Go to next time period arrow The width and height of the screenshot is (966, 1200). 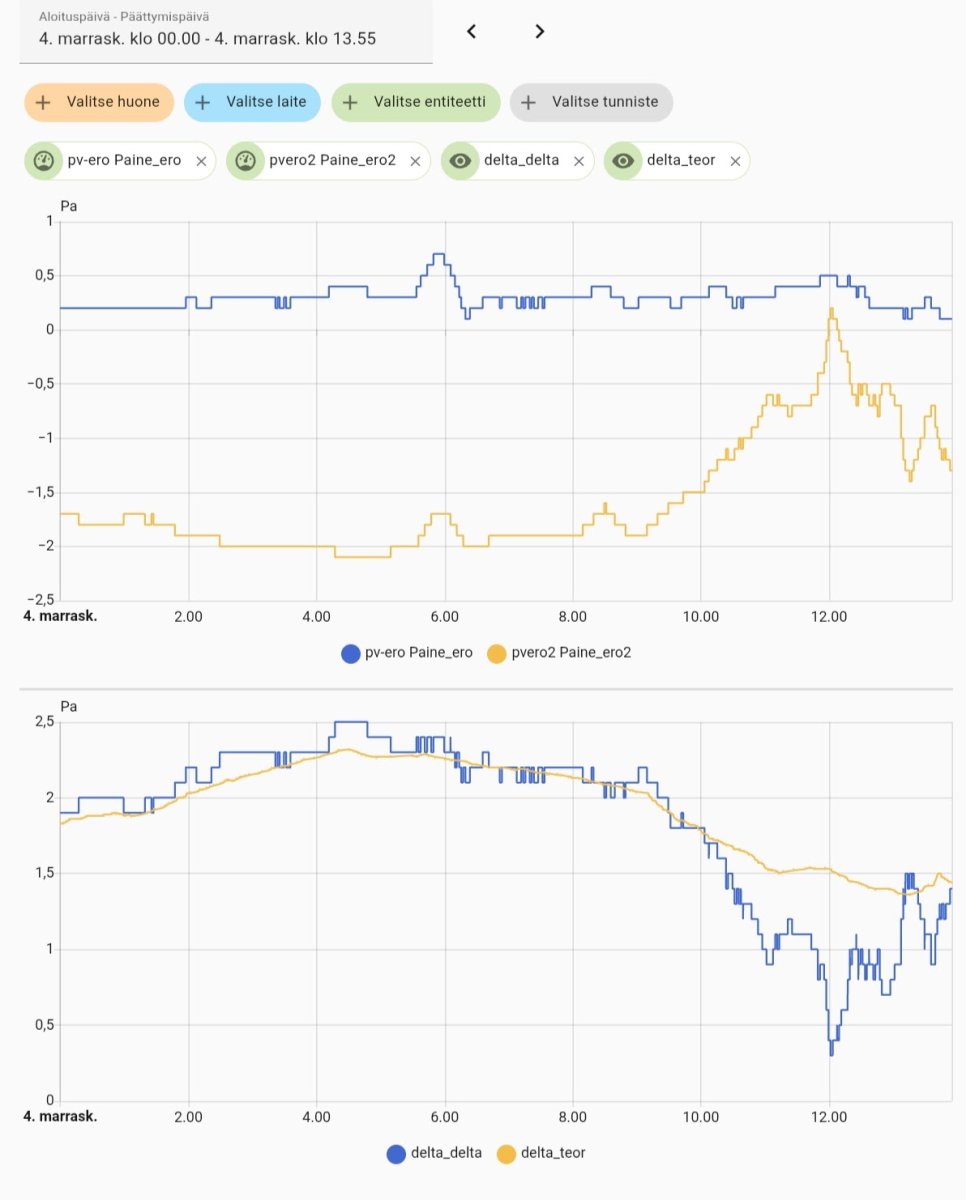[x=540, y=31]
